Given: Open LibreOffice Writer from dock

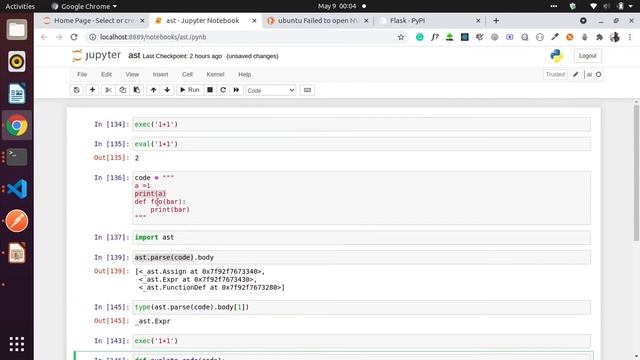Looking at the screenshot, I should [x=17, y=93].
